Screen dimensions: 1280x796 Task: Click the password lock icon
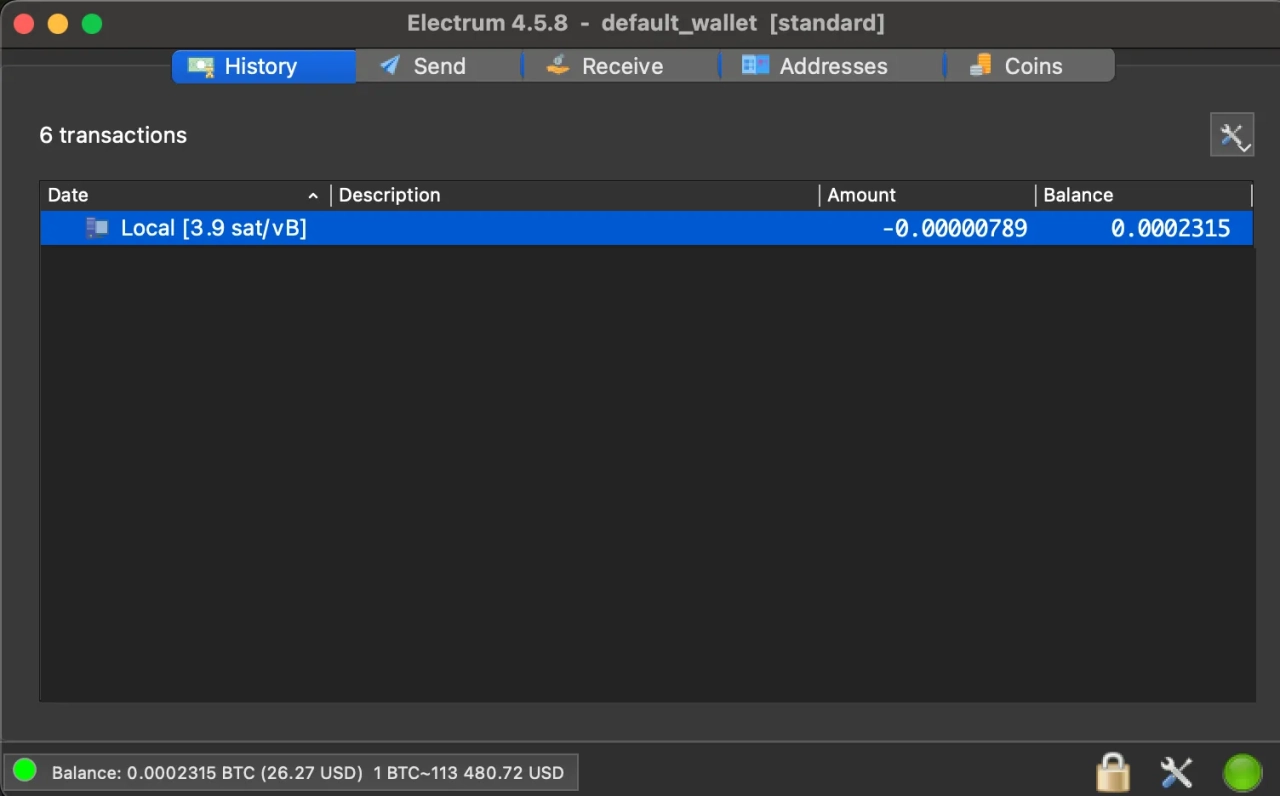pos(1112,772)
